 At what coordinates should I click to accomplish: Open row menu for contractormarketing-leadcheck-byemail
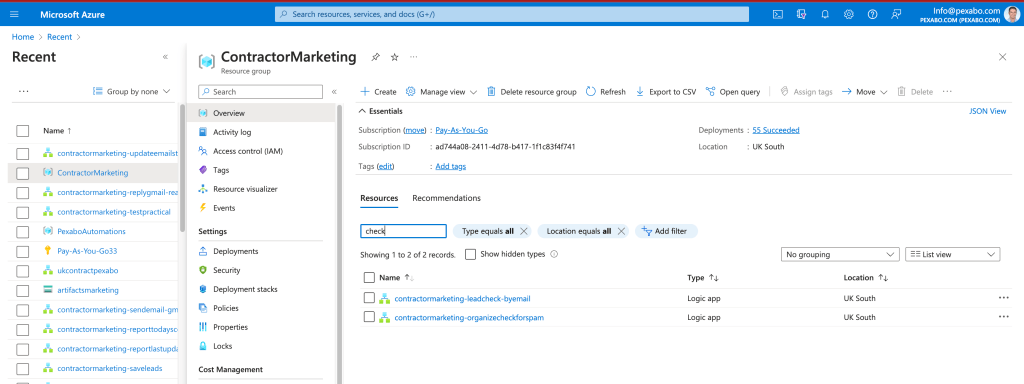(x=1003, y=298)
